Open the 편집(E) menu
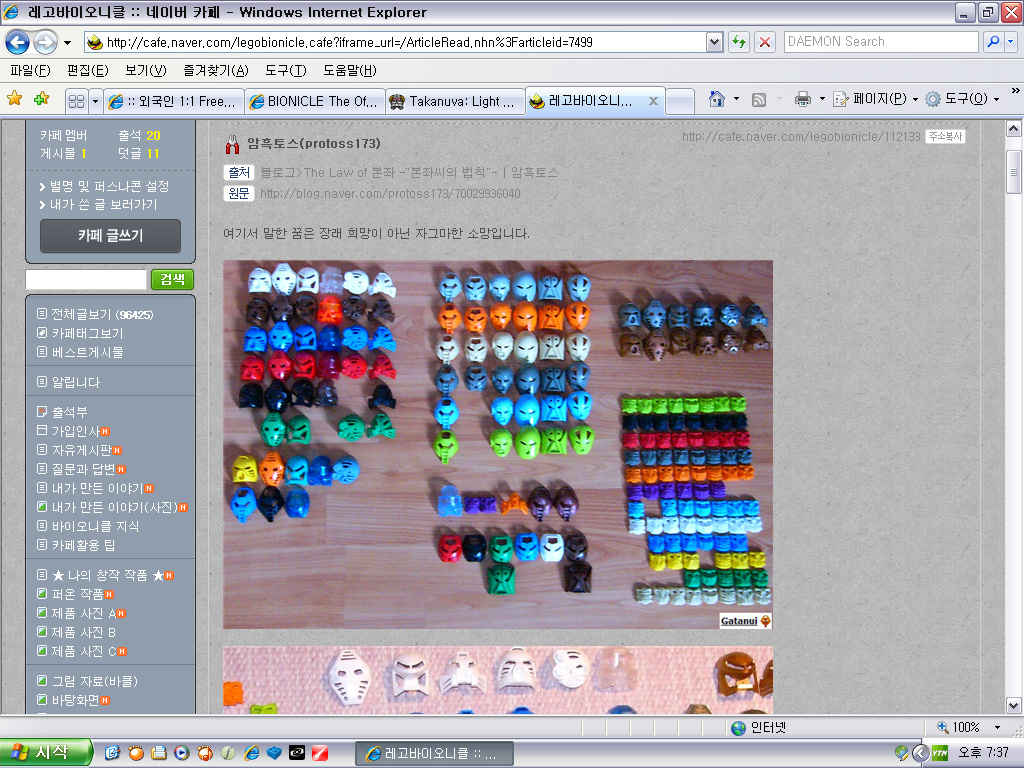Image resolution: width=1024 pixels, height=768 pixels. (88, 71)
